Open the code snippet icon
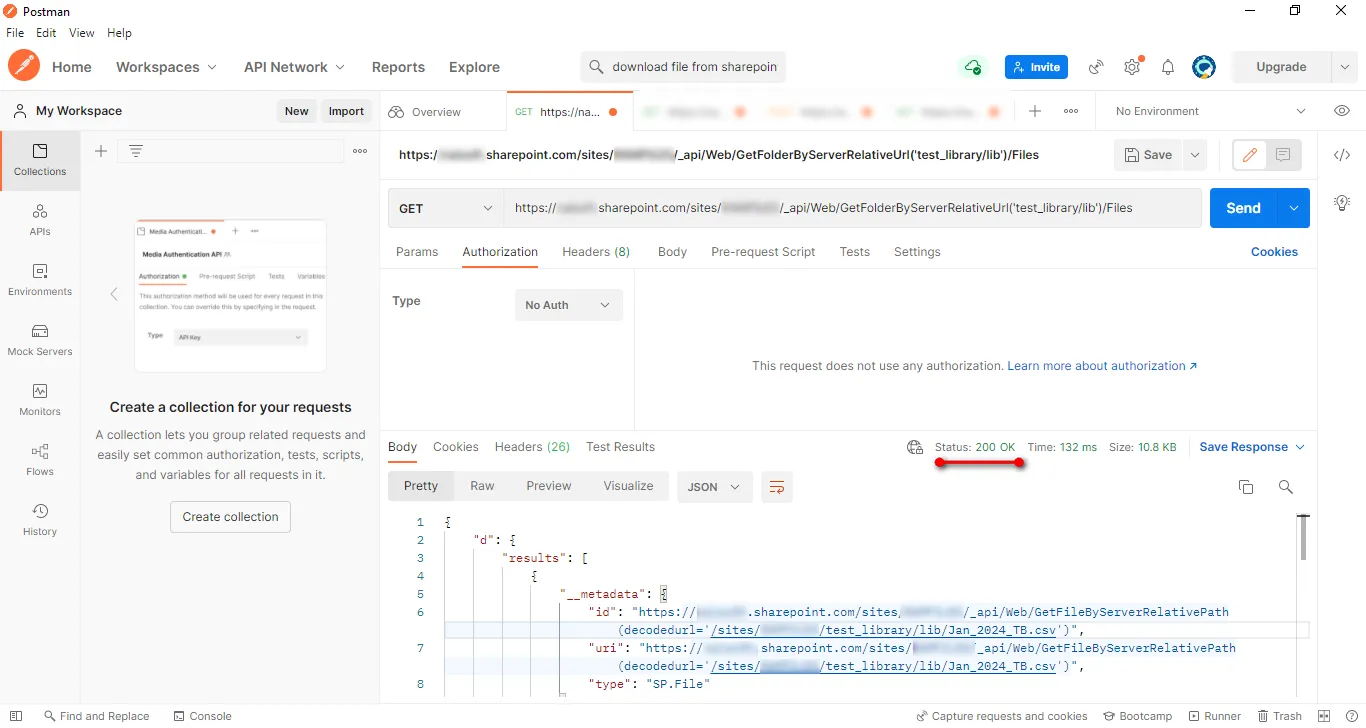Viewport: 1366px width, 728px height. (x=1342, y=155)
